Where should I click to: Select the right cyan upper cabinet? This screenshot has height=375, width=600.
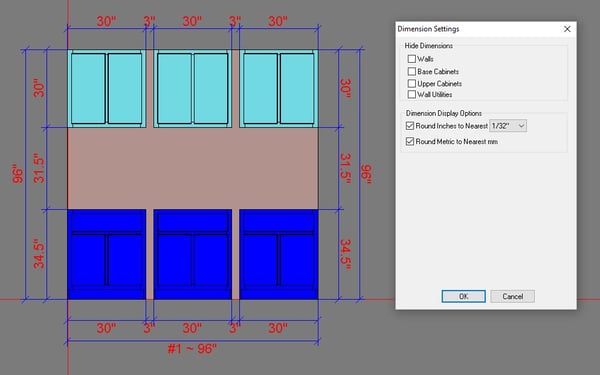(x=279, y=88)
